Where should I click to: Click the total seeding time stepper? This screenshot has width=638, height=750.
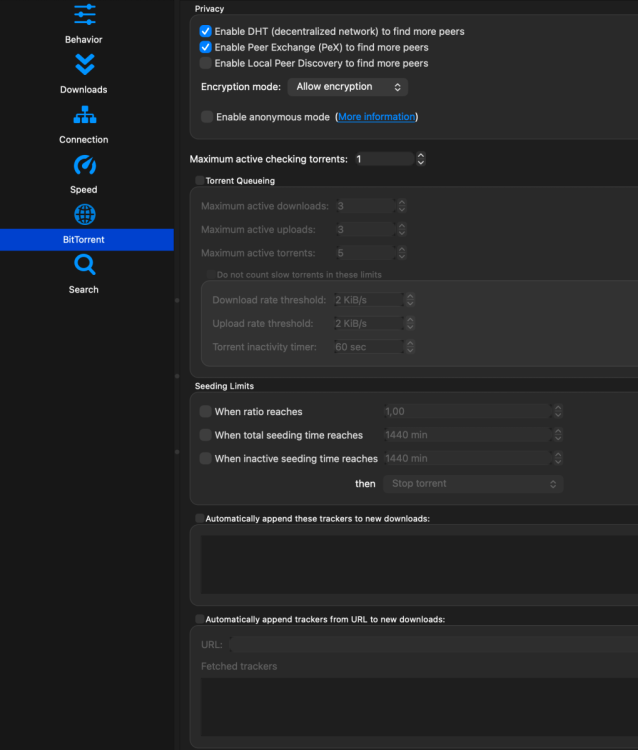pyautogui.click(x=558, y=435)
